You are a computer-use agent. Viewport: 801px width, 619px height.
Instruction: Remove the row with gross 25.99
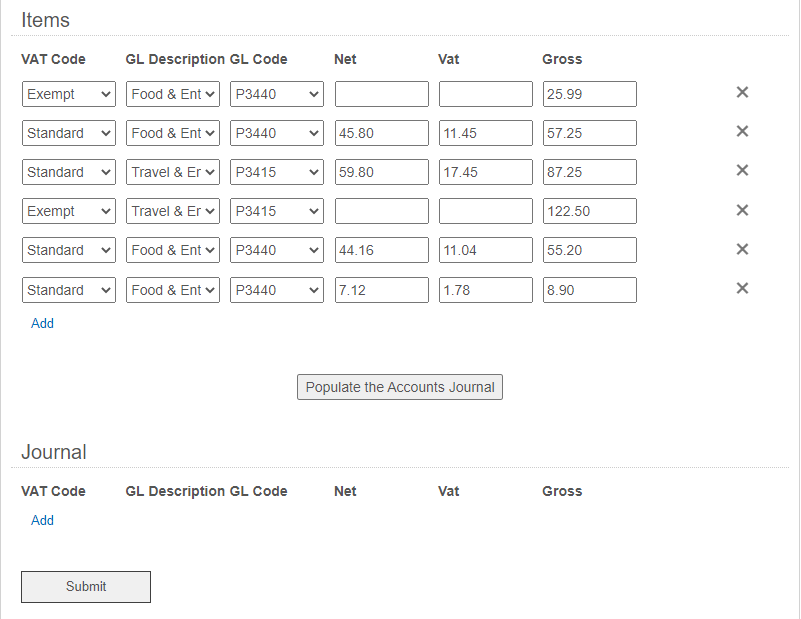click(742, 93)
